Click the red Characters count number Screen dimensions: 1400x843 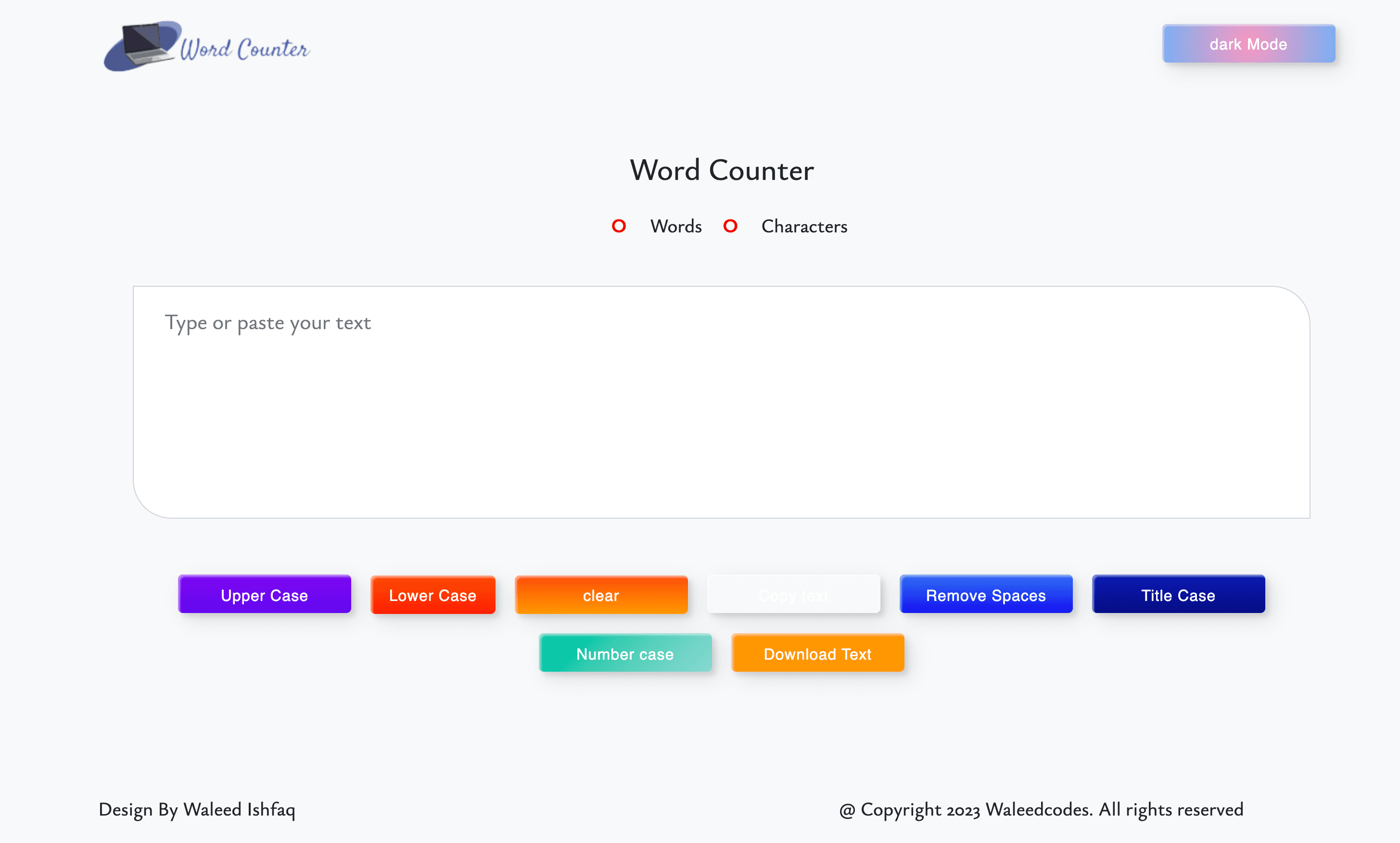pos(730,226)
